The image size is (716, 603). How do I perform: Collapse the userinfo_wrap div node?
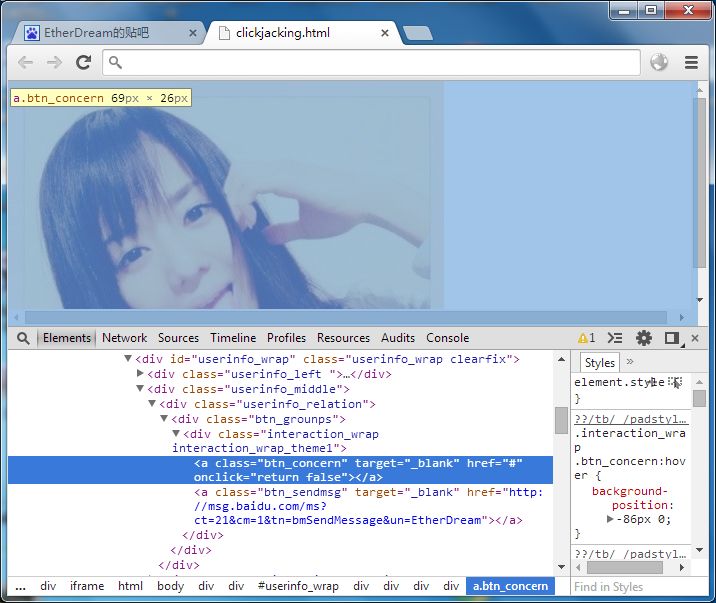tap(128, 359)
